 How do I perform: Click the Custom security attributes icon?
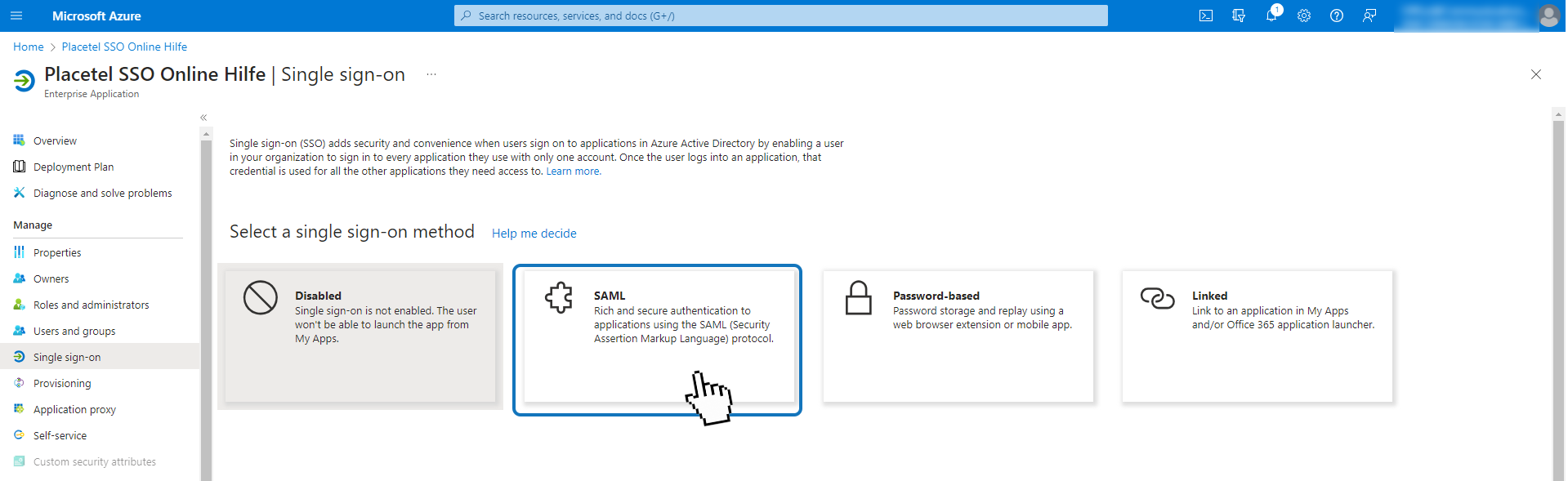pyautogui.click(x=19, y=461)
